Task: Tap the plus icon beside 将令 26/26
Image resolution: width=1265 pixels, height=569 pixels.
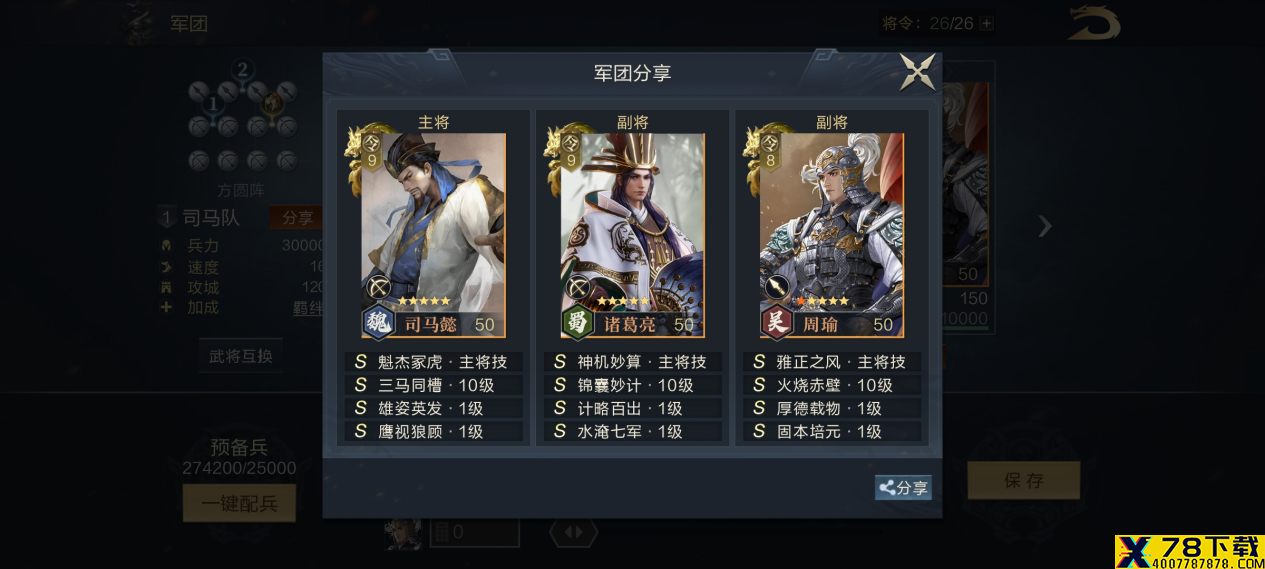Action: (x=987, y=23)
